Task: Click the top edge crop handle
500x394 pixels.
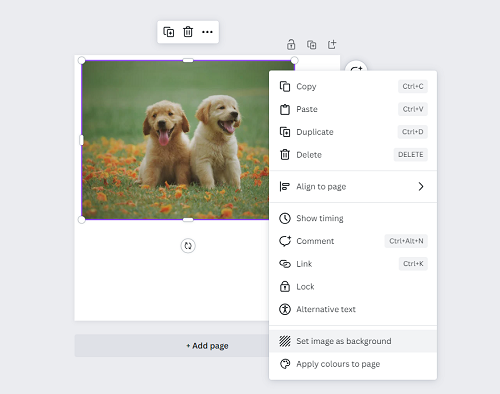Action: [x=188, y=60]
